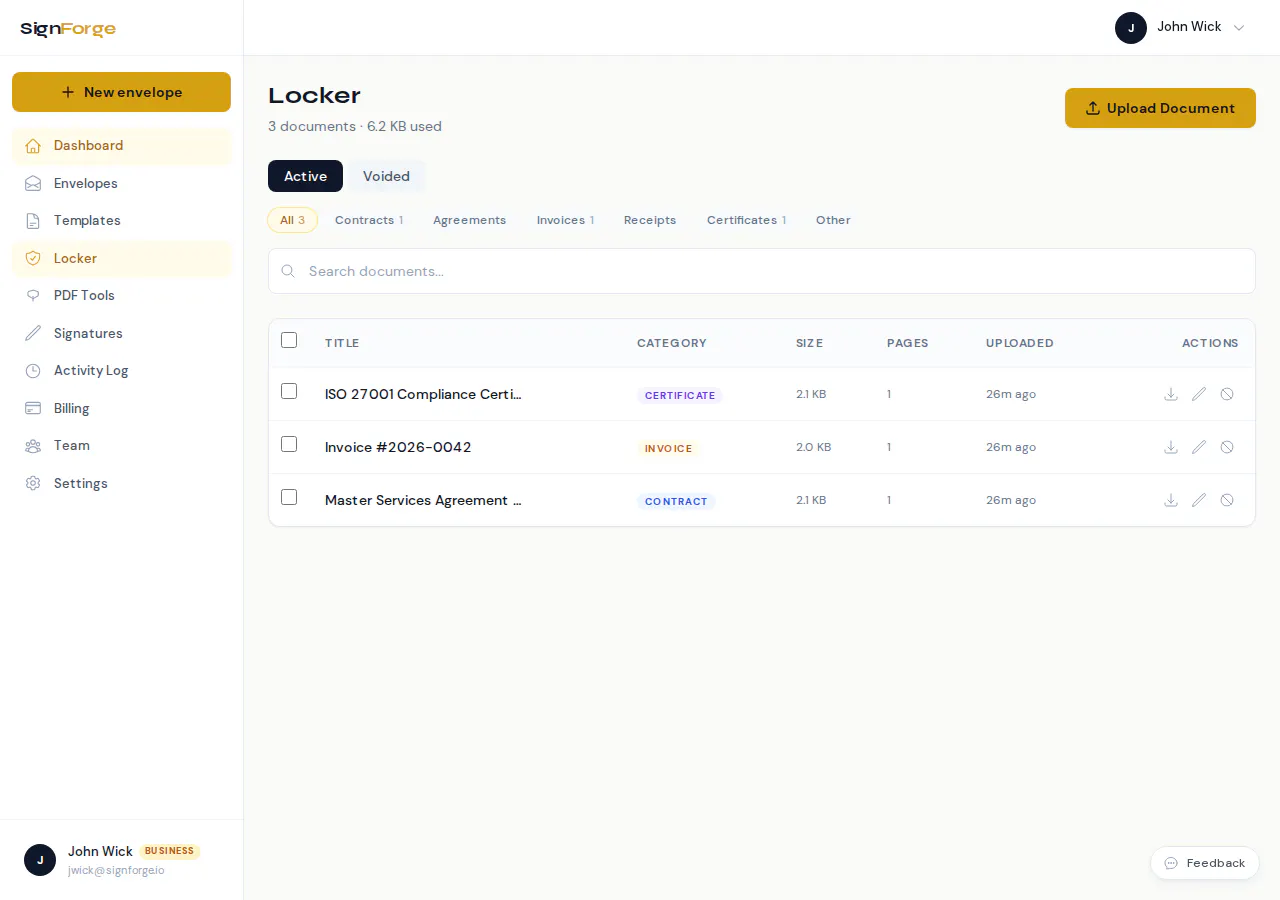Screen dimensions: 1280x900
Task: Click the Title column header
Action: coord(342,343)
